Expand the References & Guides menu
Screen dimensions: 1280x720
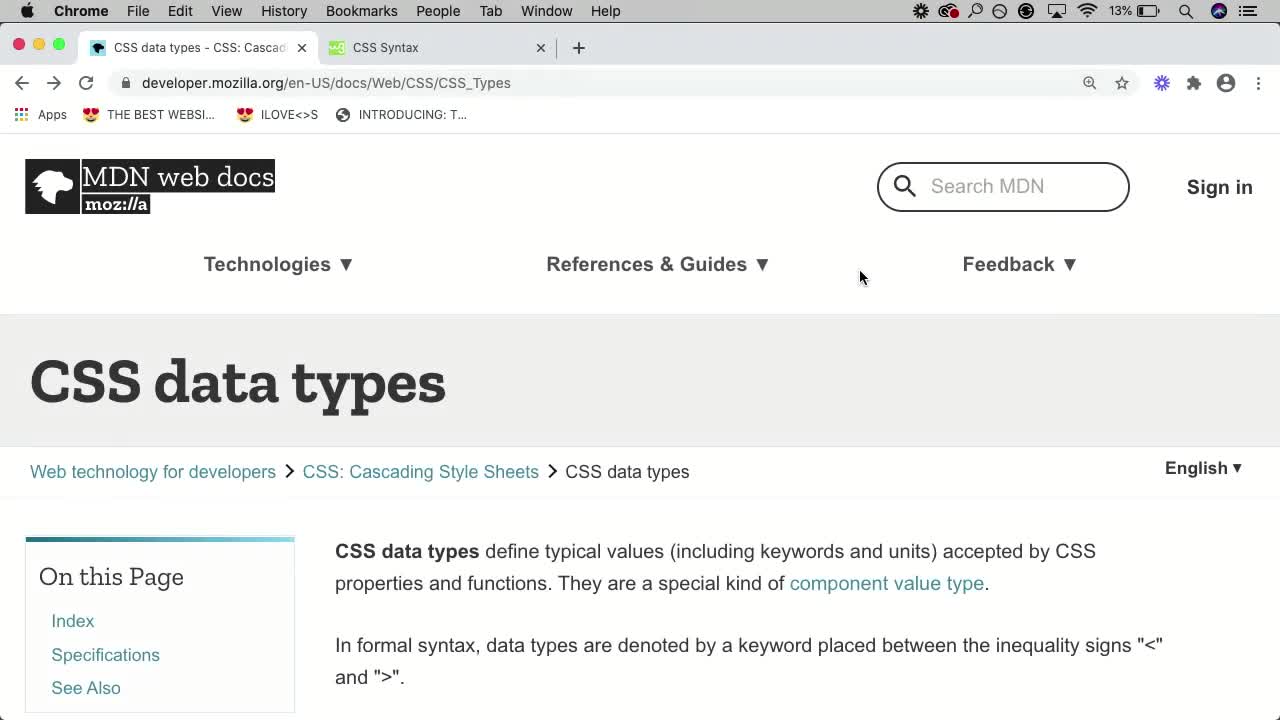point(656,264)
